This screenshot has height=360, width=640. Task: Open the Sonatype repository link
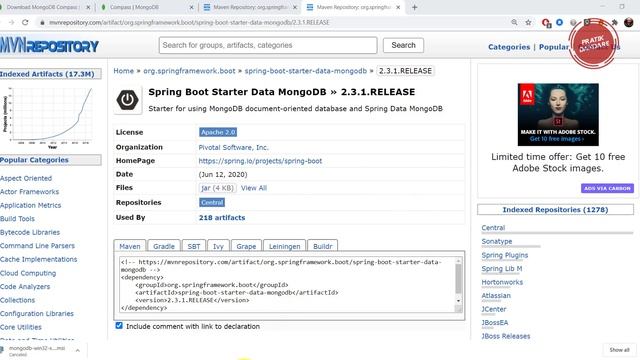tap(497, 241)
